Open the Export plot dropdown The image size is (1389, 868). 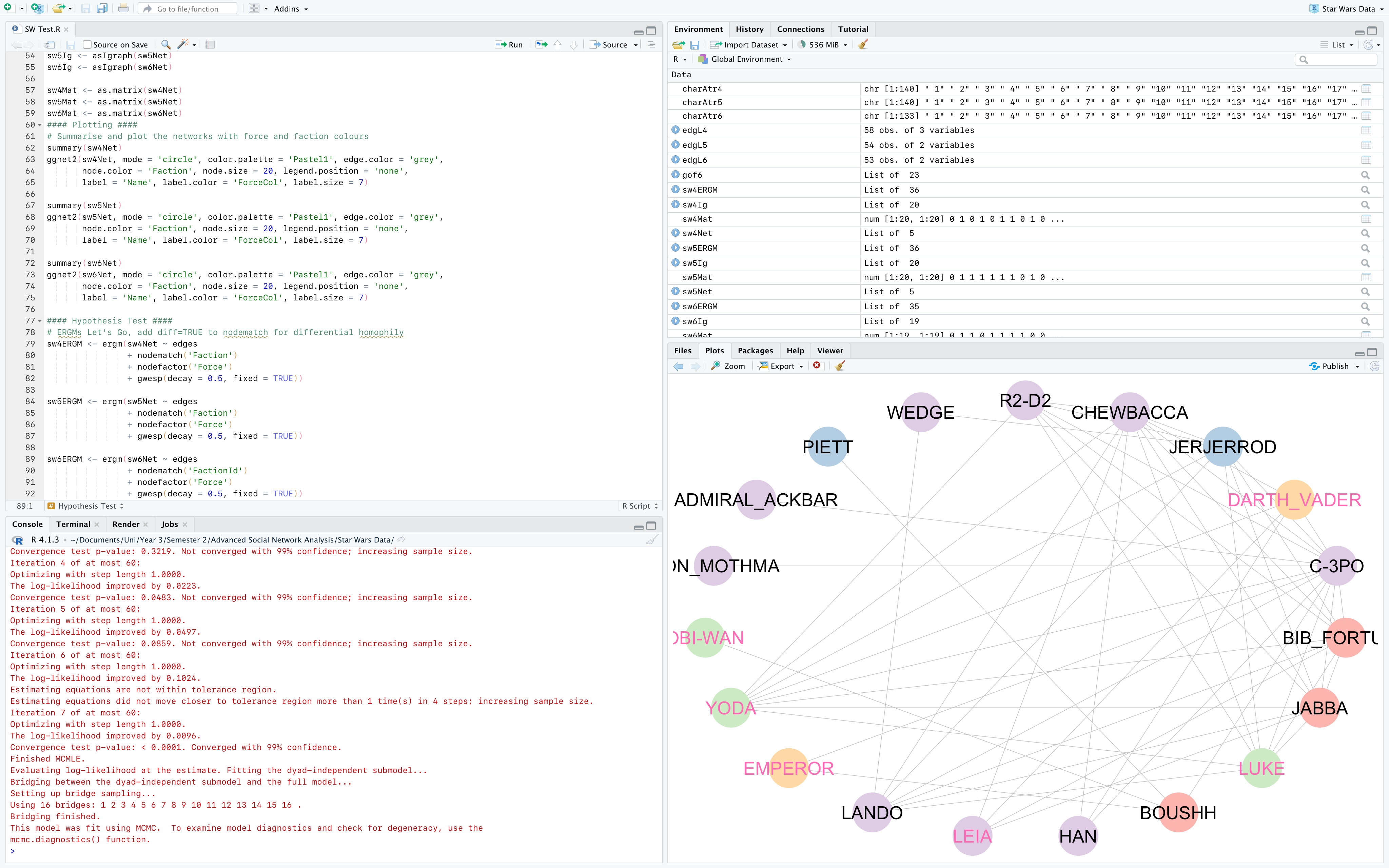click(781, 366)
